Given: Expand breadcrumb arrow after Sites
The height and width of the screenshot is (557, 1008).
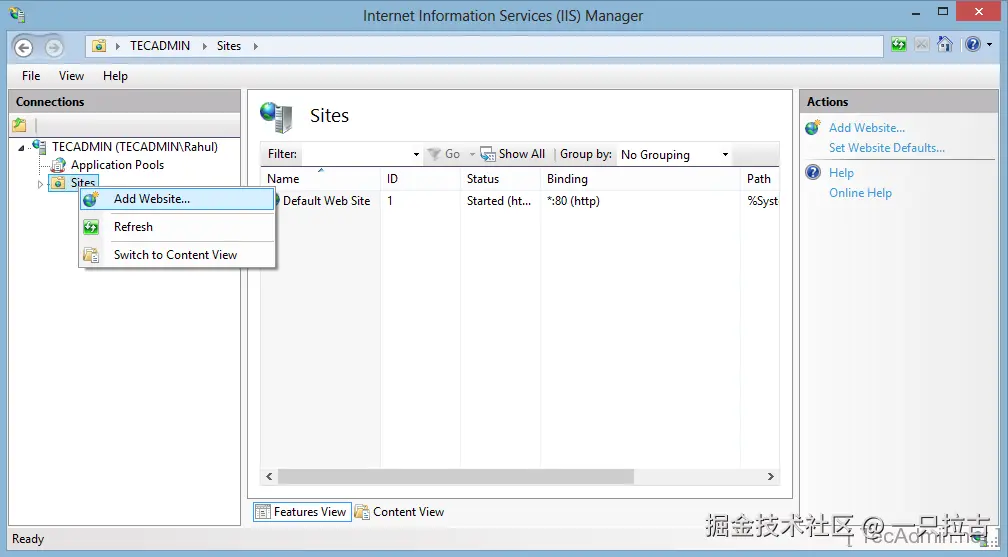Looking at the screenshot, I should pos(255,46).
